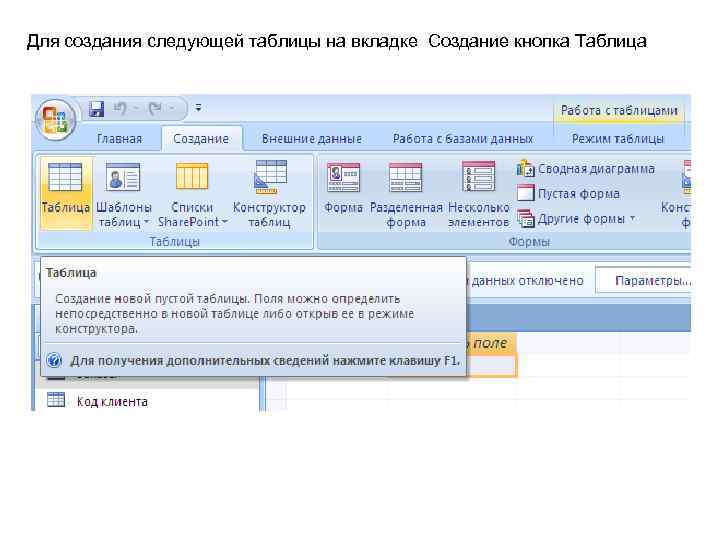This screenshot has width=720, height=540.
Task: Save using the floppy disk icon
Action: point(96,109)
